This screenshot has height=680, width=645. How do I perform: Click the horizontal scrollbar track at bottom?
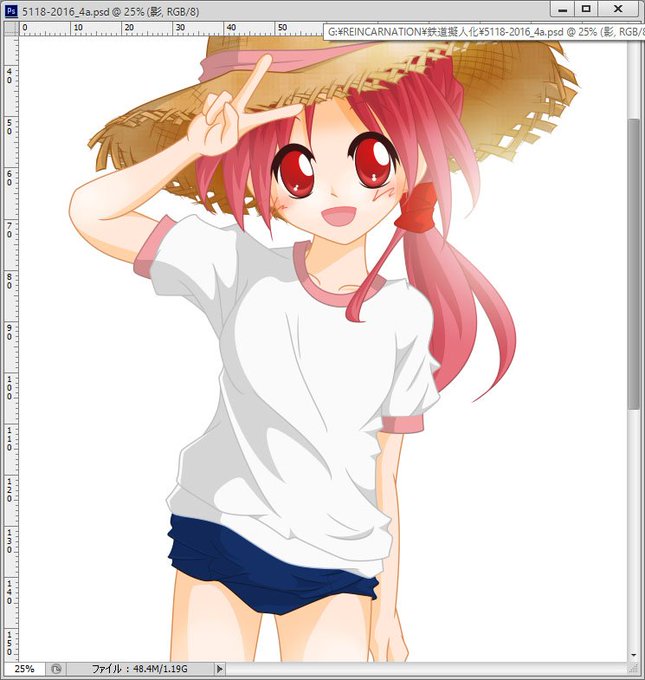tap(426, 669)
